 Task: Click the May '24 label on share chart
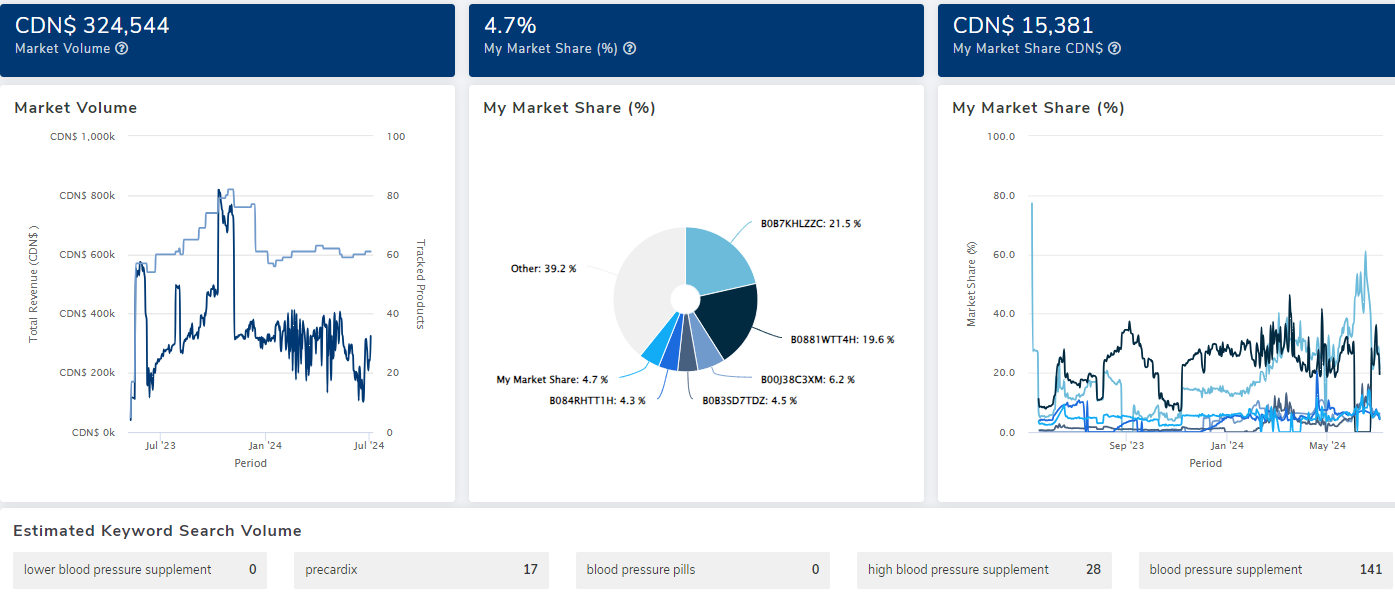pyautogui.click(x=1328, y=446)
